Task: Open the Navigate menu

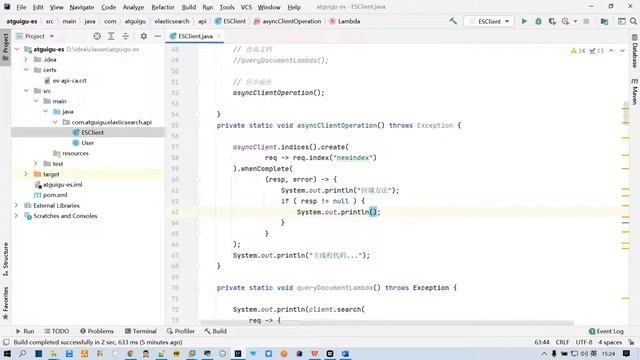Action: pyautogui.click(x=82, y=7)
